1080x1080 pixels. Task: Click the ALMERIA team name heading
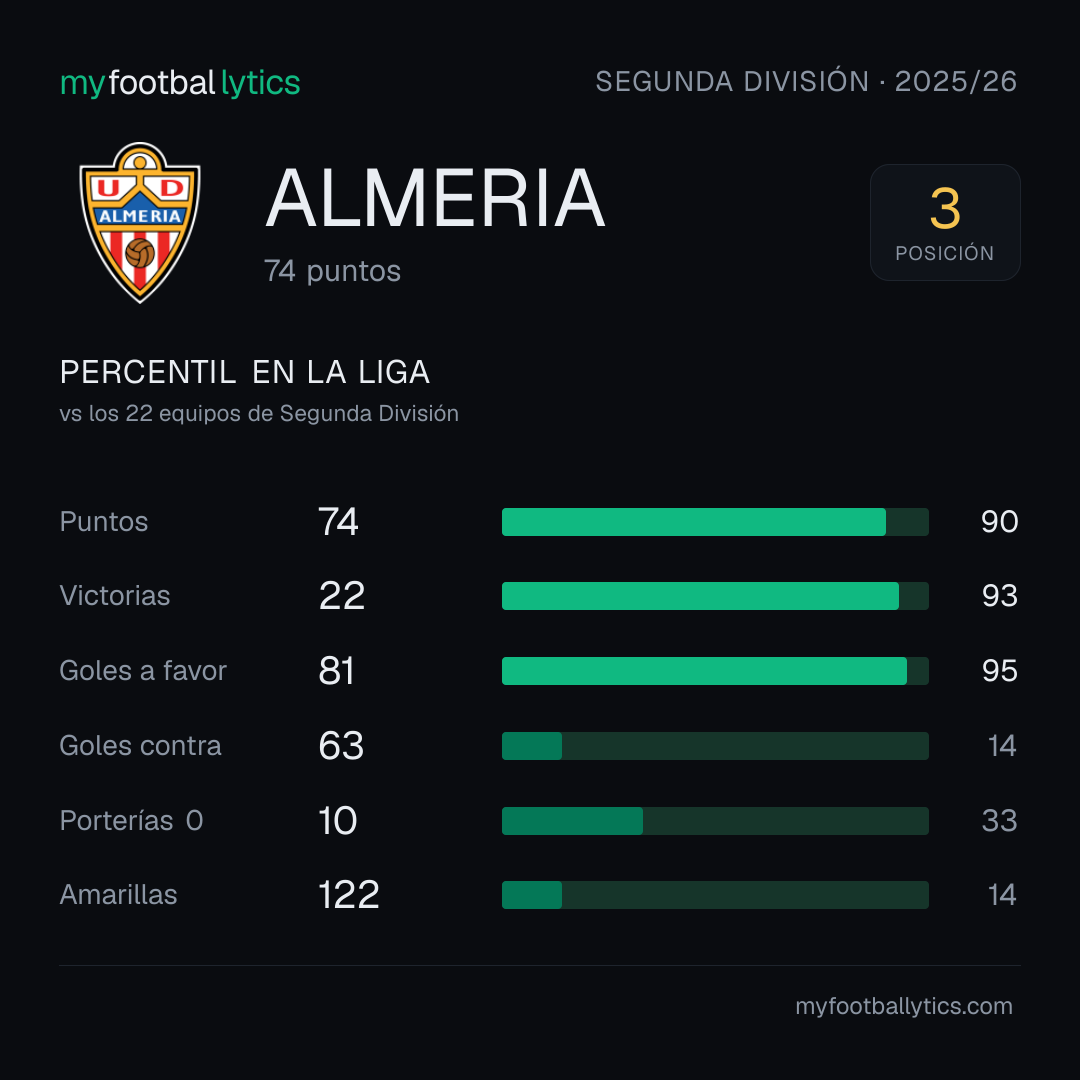[x=435, y=198]
